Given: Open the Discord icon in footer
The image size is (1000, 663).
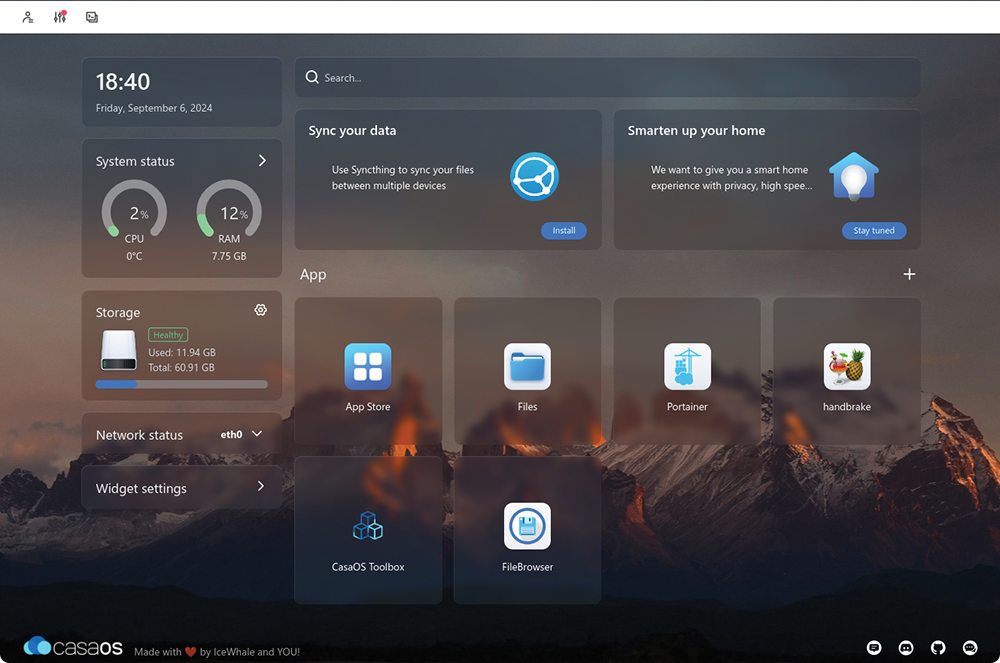Looking at the screenshot, I should click(x=906, y=648).
